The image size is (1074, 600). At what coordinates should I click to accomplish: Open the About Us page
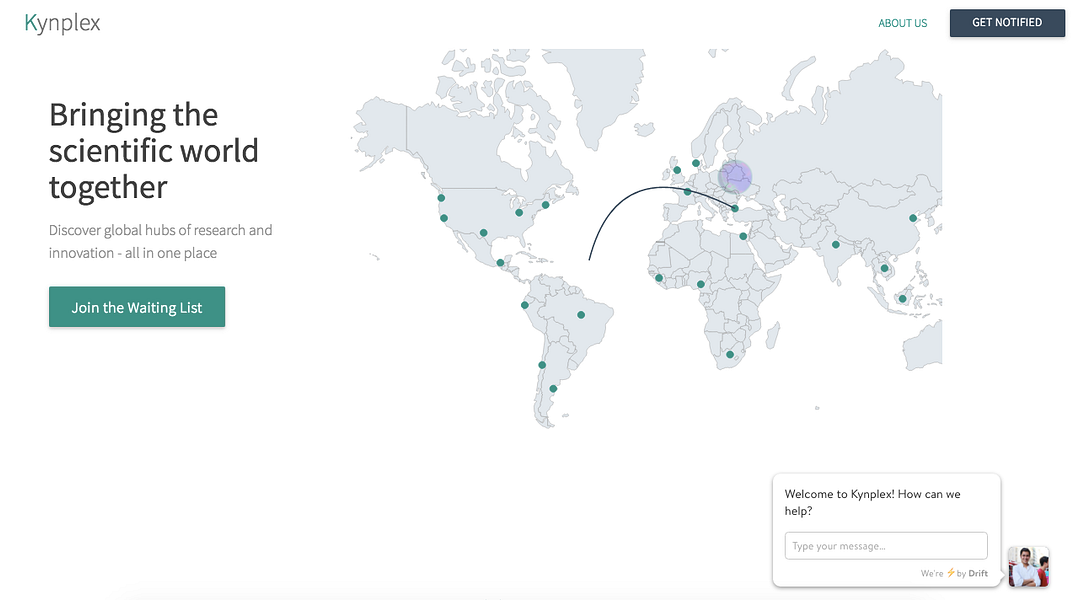pyautogui.click(x=902, y=23)
